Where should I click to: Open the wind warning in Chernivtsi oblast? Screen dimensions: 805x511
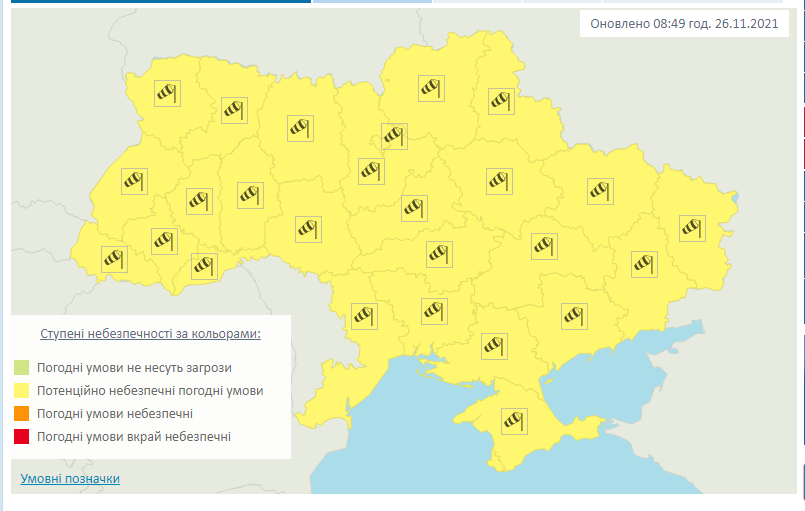pos(204,267)
